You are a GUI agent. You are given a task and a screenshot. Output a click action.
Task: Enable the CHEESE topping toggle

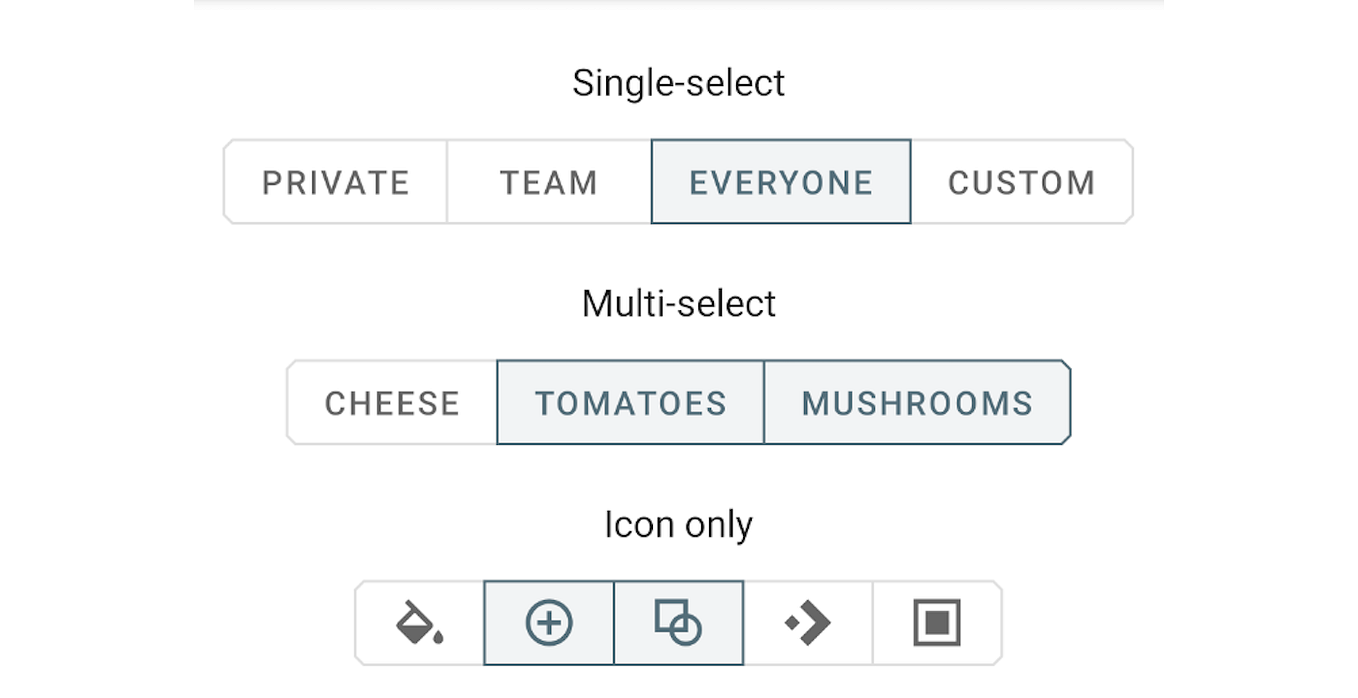[x=392, y=403]
